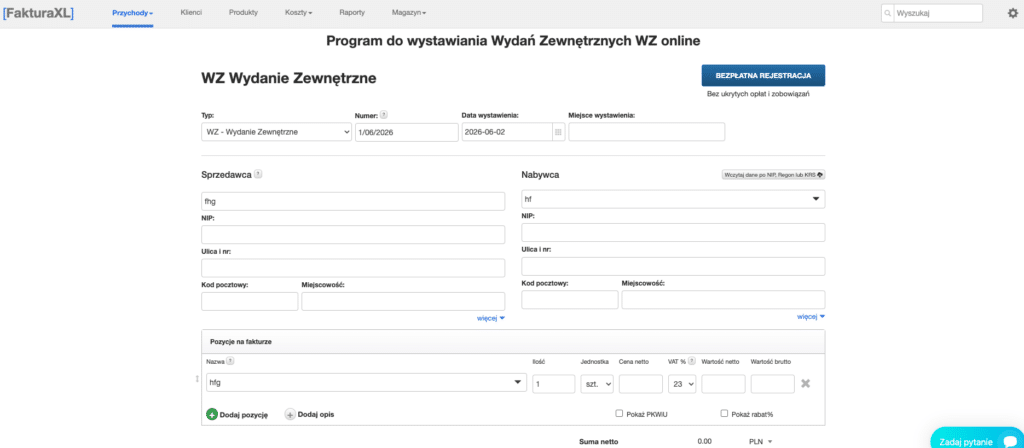Open the Jednostka szt. dropdown
Screen dimensions: 1024x448
[x=598, y=384]
